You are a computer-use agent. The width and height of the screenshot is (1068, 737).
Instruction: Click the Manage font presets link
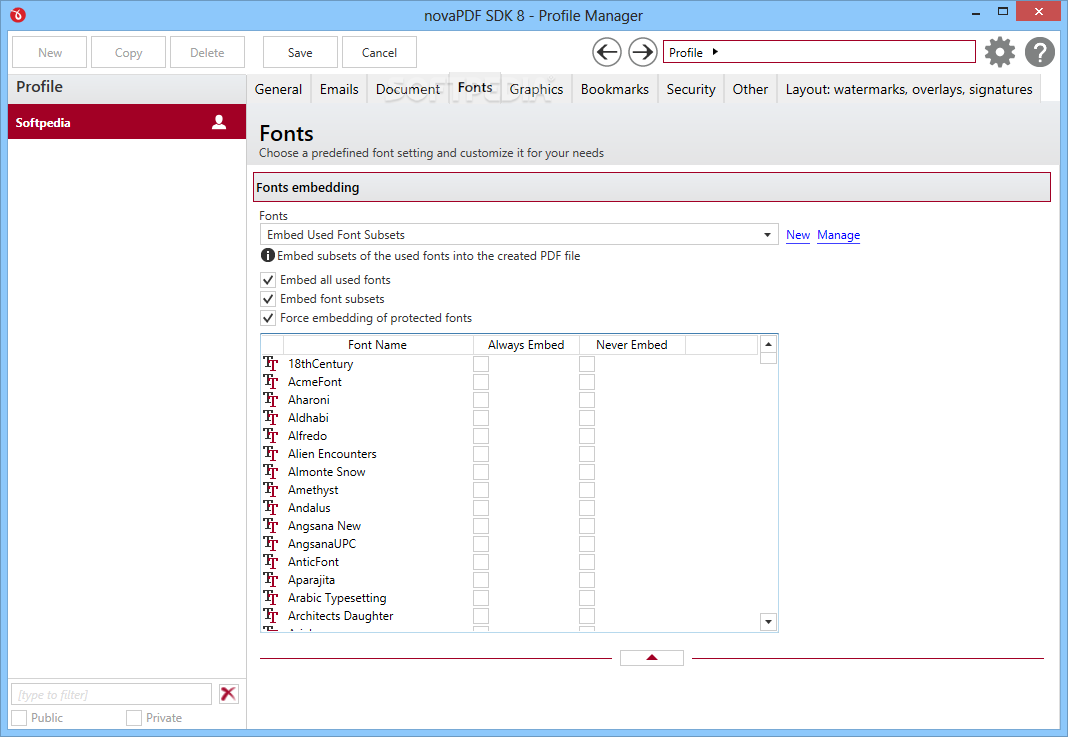tap(838, 235)
